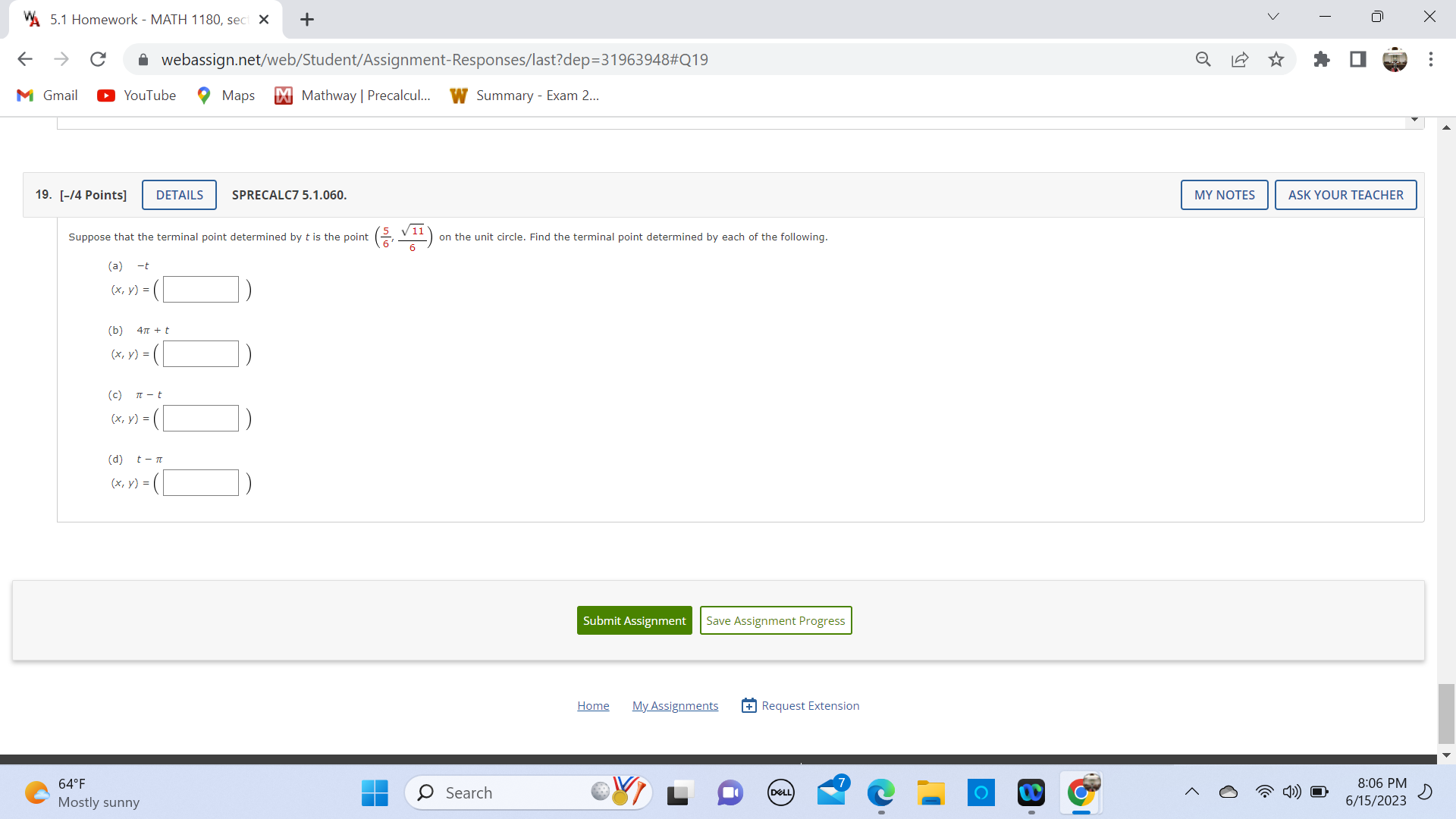Open the My Assignments link
Image resolution: width=1456 pixels, height=819 pixels.
coord(675,705)
